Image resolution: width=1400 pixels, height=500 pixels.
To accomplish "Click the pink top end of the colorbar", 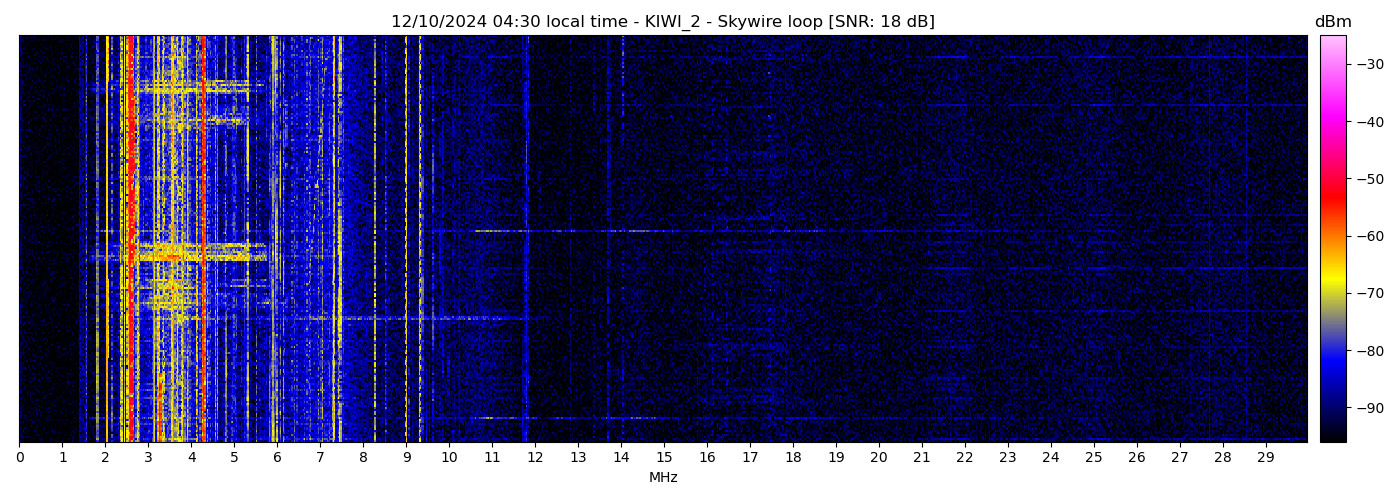I will click(x=1332, y=42).
